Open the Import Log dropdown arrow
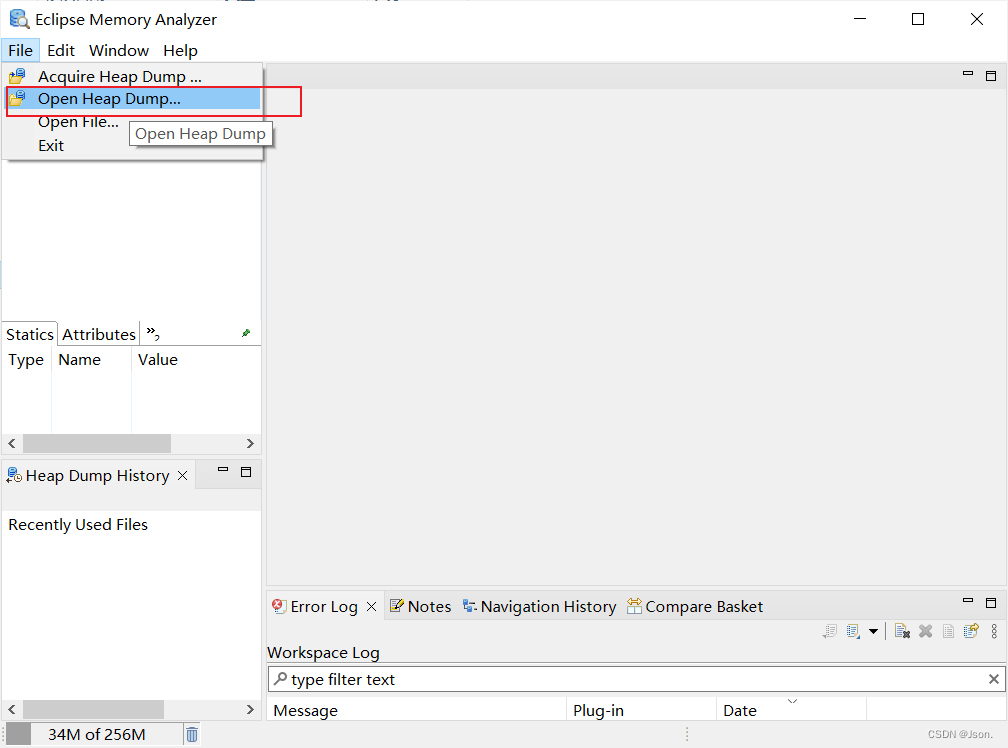1008x748 pixels. (874, 632)
